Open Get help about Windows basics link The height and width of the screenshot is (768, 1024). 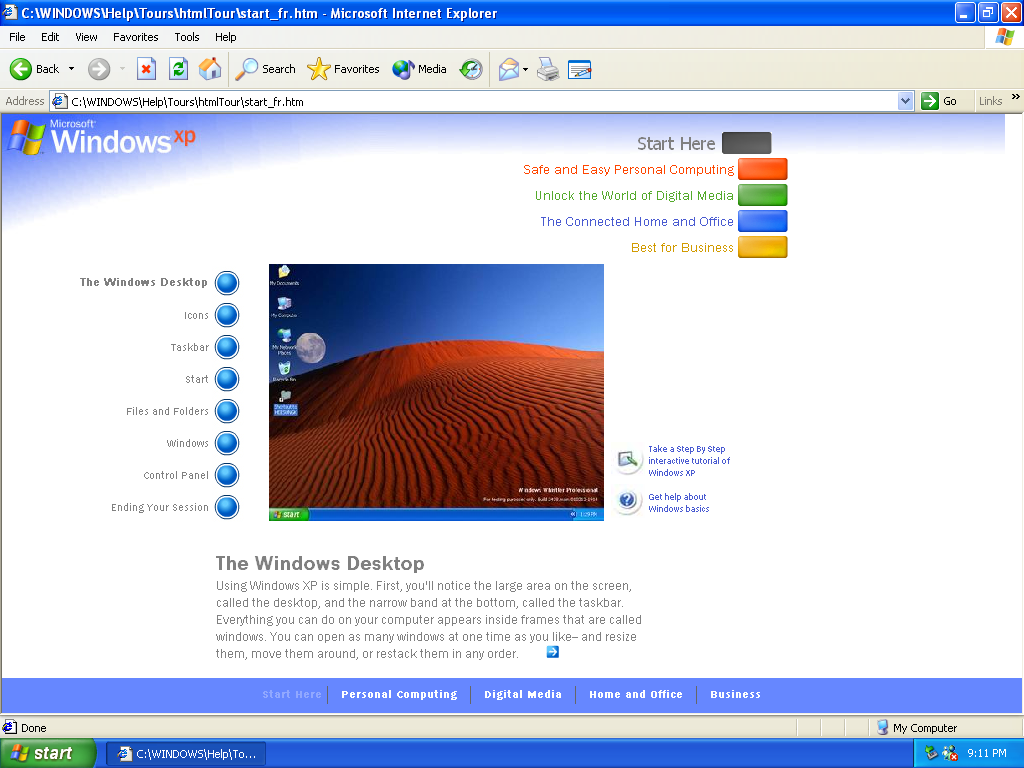679,503
